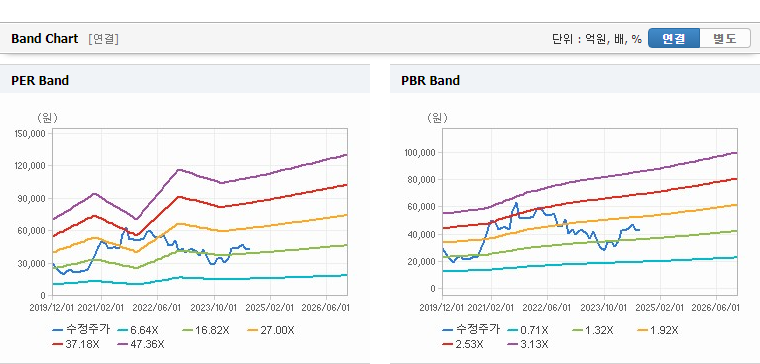This screenshot has width=760, height=364.
Task: Click the 단위 : 억원, 배, % label
Action: 597,39
